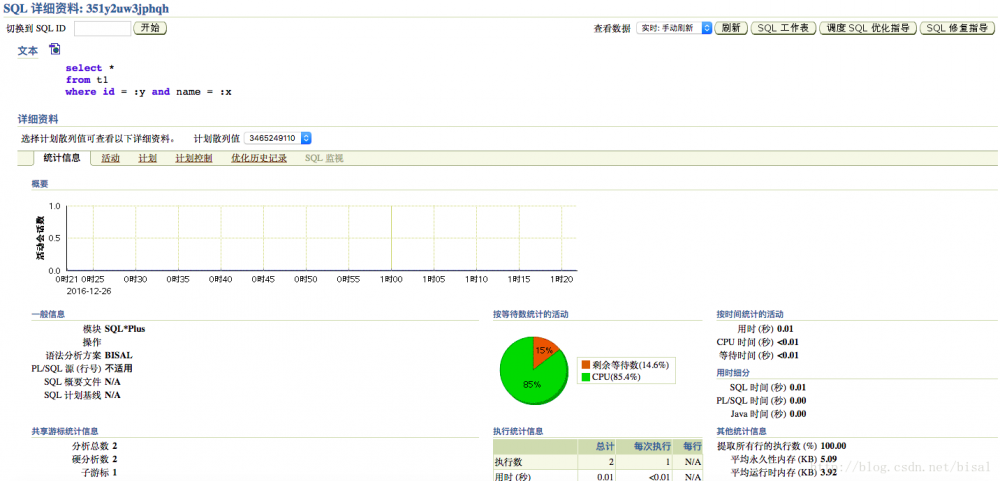Select the 统计信息 tab
Screen dimensions: 1000x481
62,158
